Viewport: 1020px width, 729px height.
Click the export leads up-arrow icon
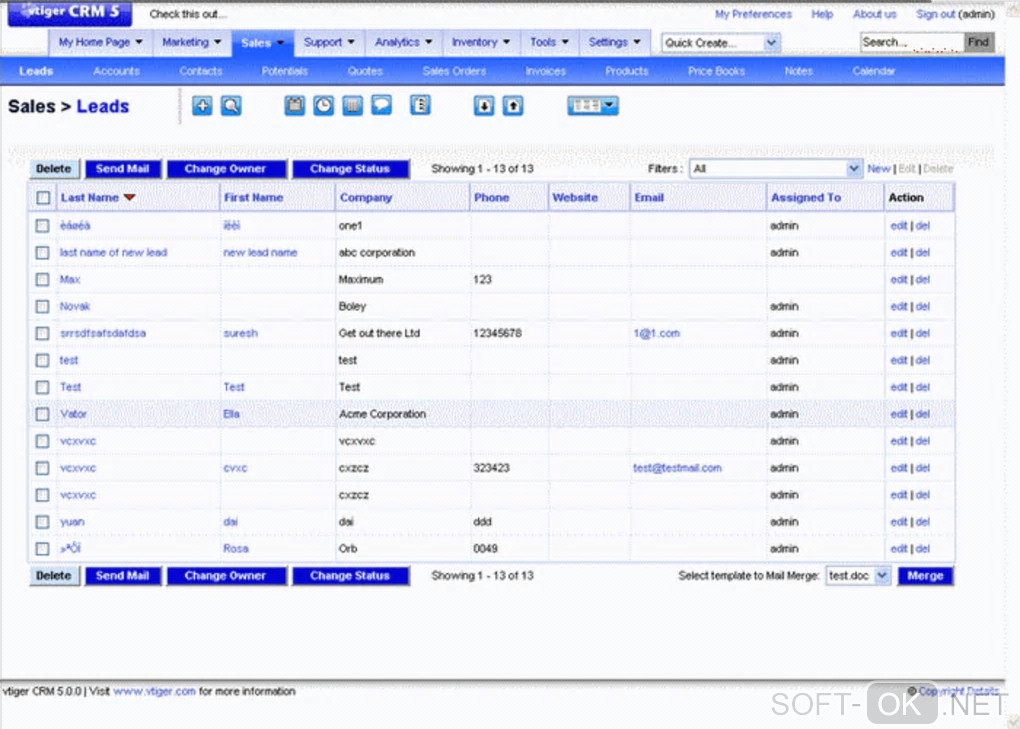[x=513, y=105]
